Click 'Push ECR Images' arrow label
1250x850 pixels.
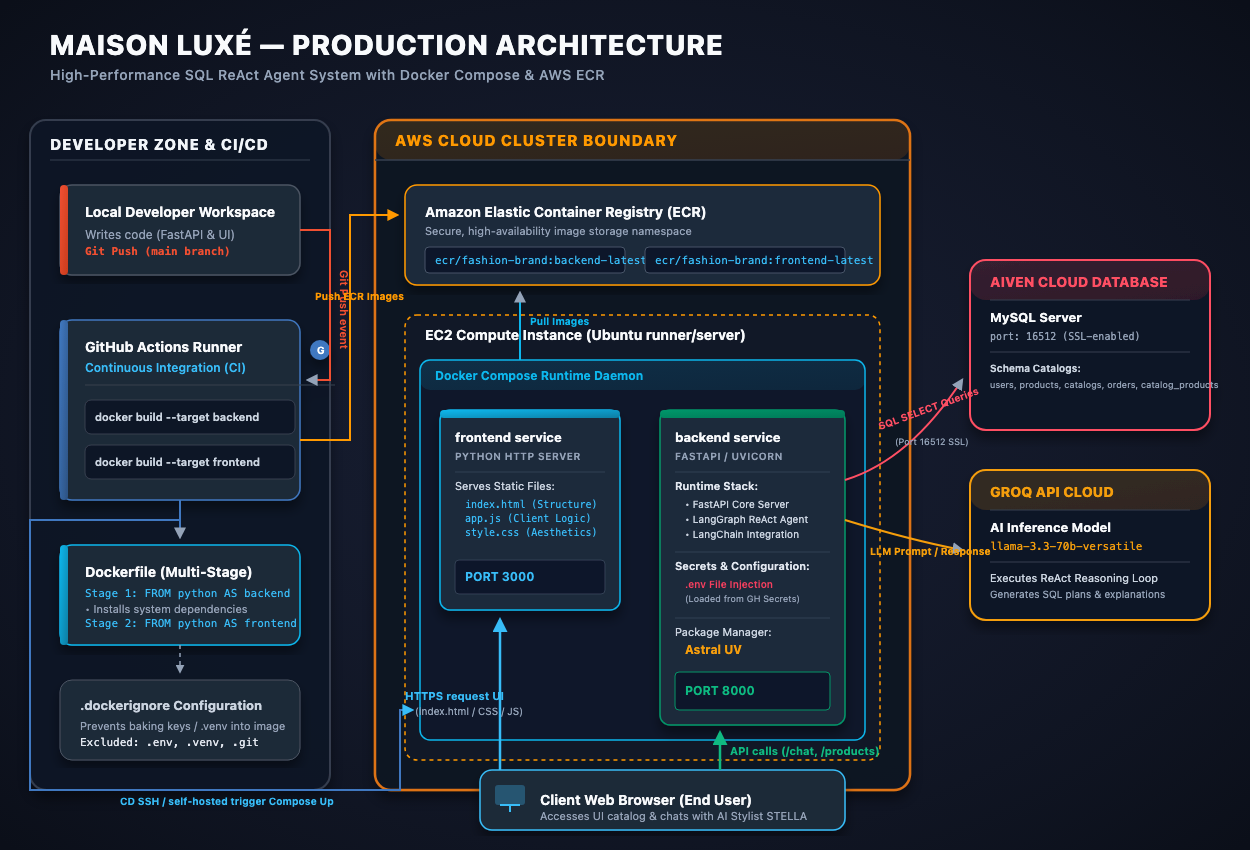pos(359,296)
